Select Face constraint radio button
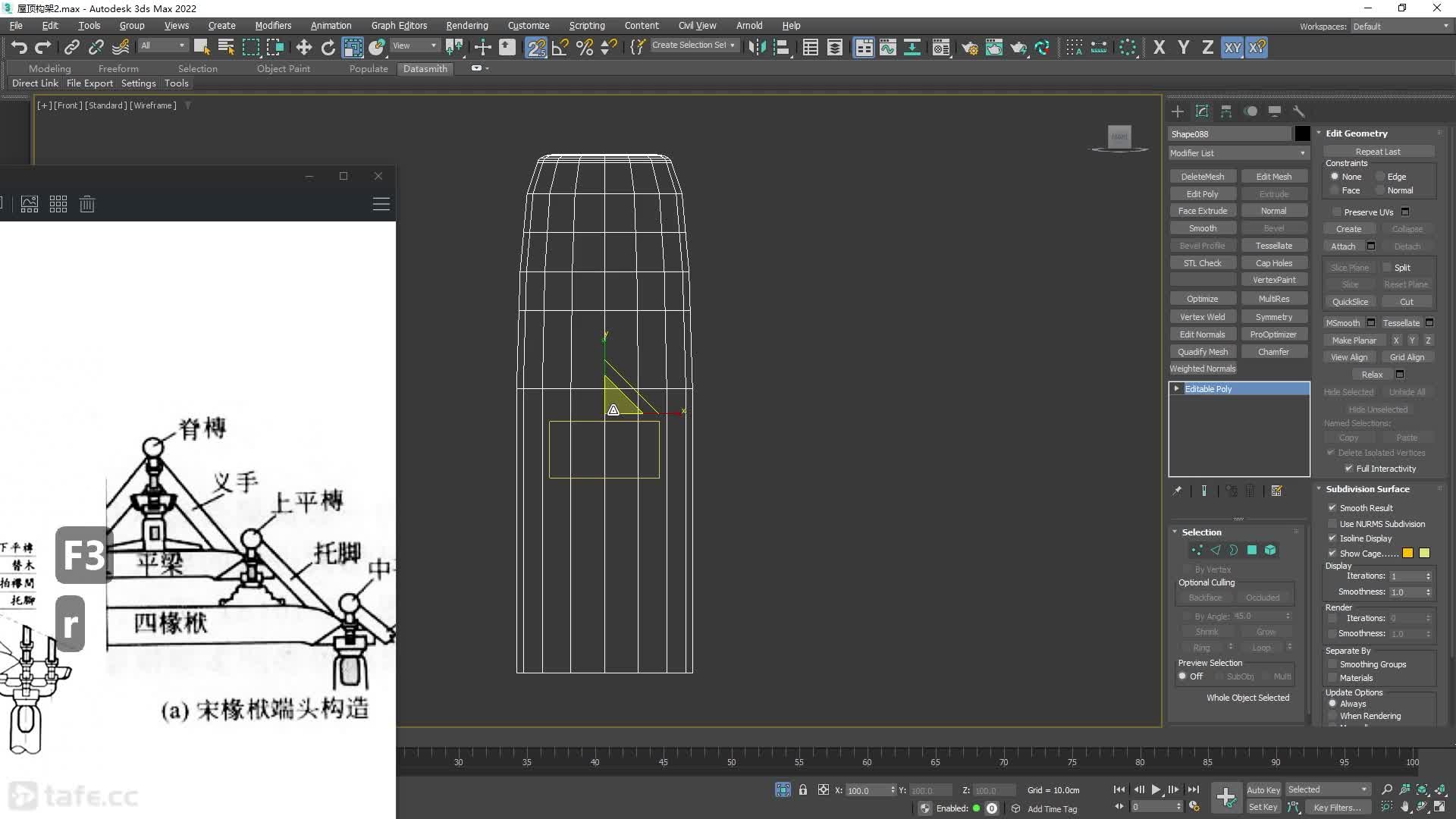 (x=1335, y=190)
